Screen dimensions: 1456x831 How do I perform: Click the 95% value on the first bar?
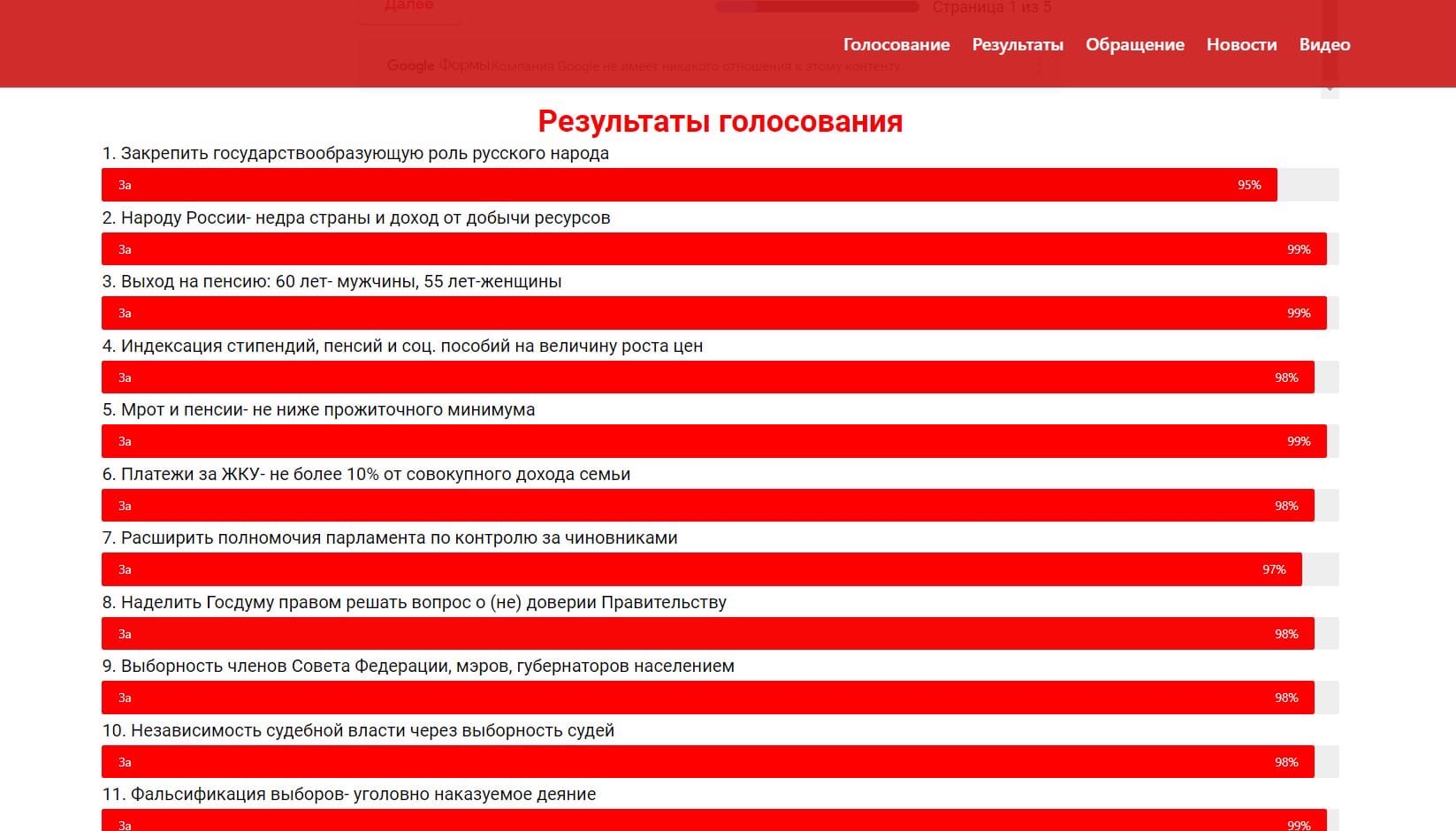(1249, 185)
